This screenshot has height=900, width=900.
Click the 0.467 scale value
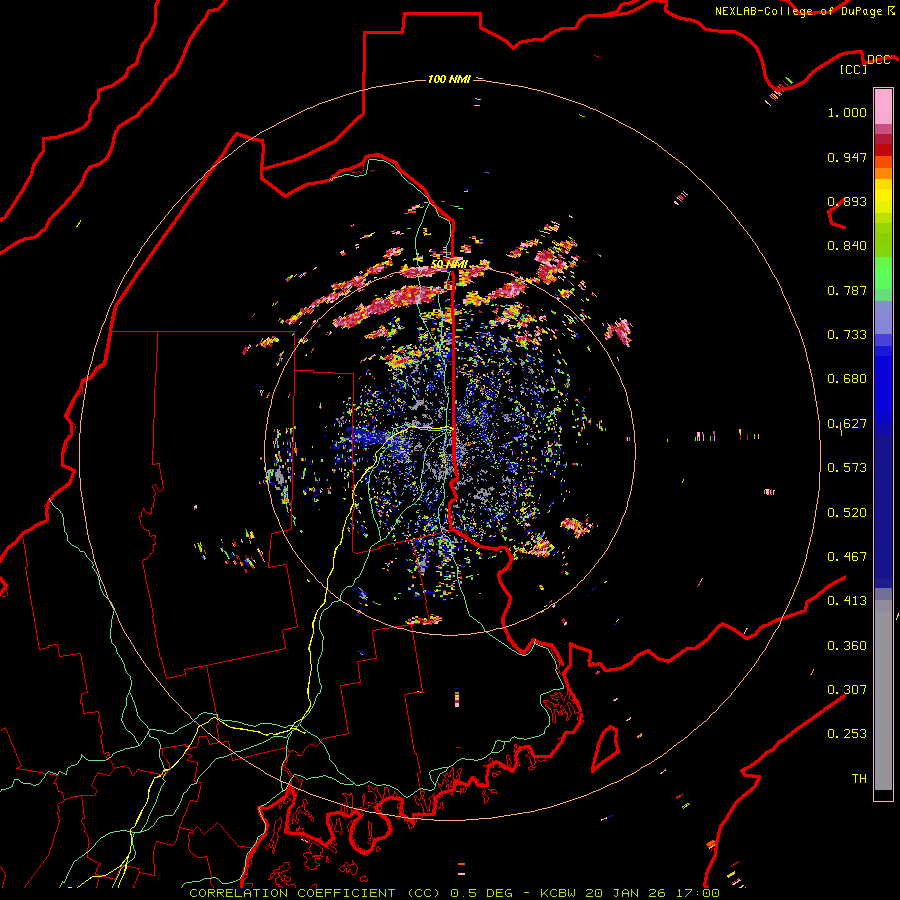[847, 557]
